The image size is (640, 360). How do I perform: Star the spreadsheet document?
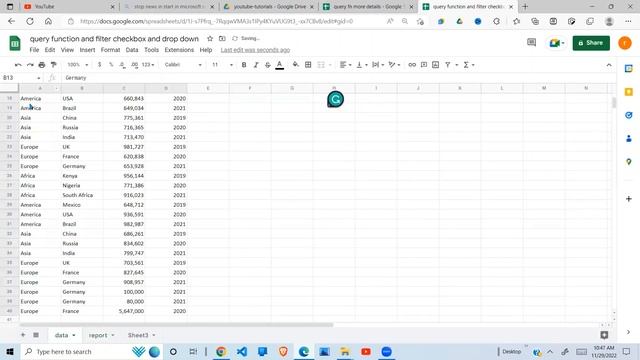(210, 39)
